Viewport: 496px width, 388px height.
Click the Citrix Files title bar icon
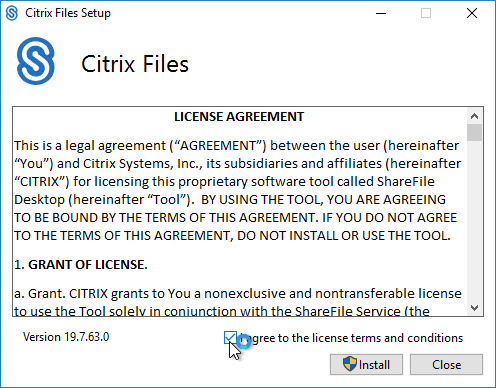click(x=12, y=13)
